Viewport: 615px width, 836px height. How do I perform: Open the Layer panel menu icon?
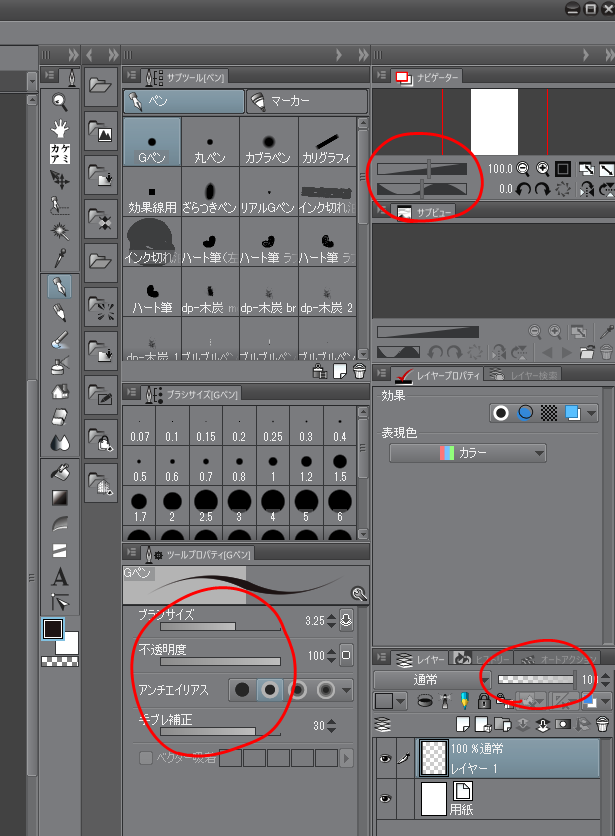tap(381, 657)
